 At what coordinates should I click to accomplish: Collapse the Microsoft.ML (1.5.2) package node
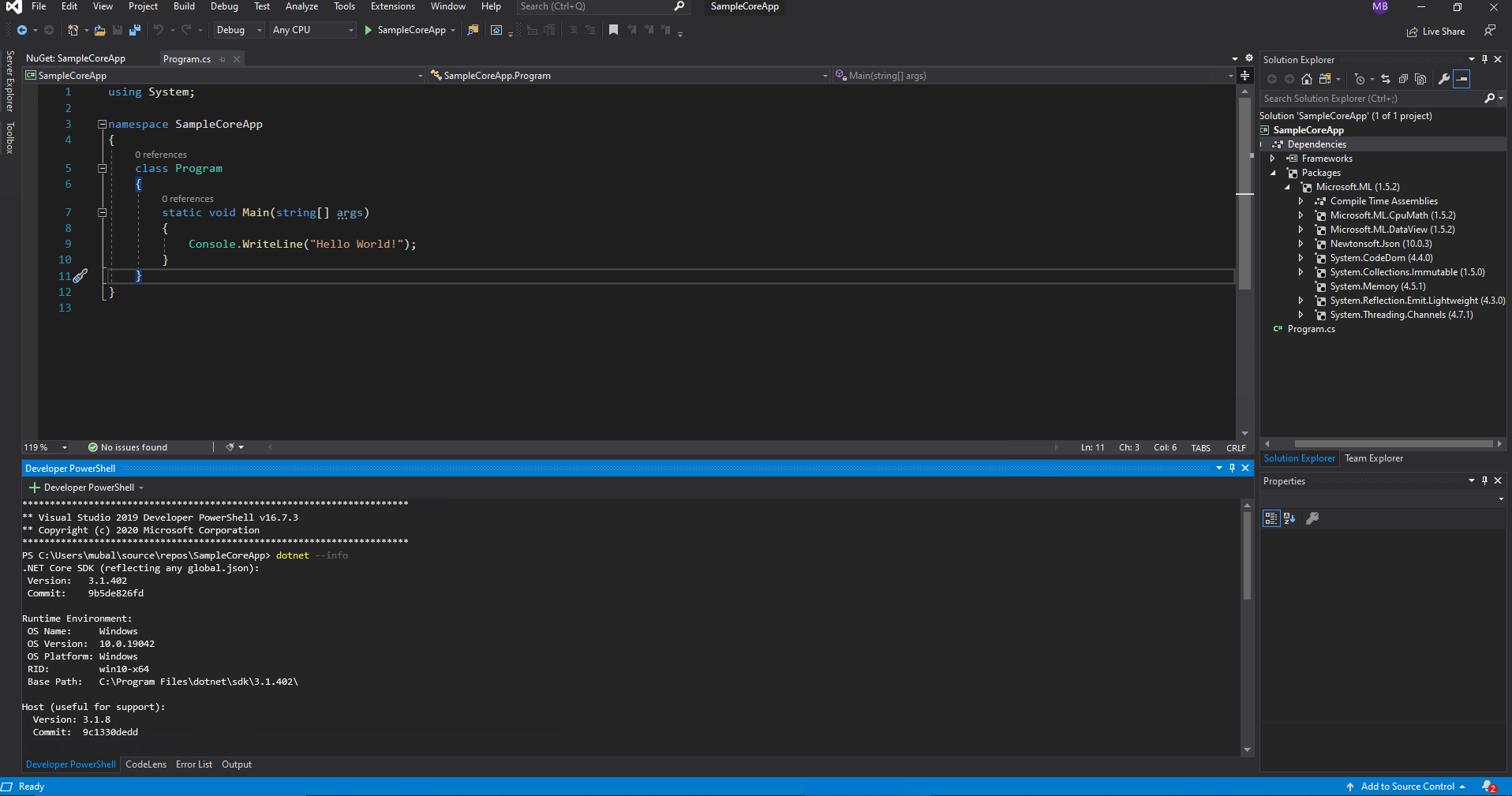pyautogui.click(x=1289, y=187)
